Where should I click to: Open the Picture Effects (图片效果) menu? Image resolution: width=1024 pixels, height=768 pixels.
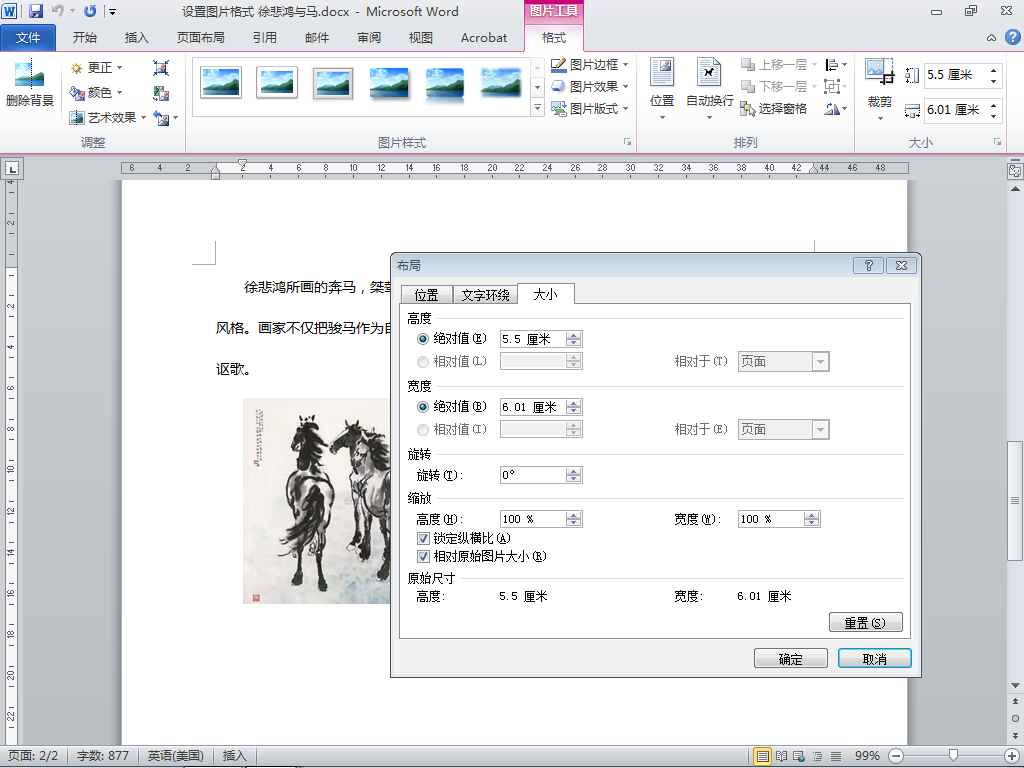click(590, 86)
